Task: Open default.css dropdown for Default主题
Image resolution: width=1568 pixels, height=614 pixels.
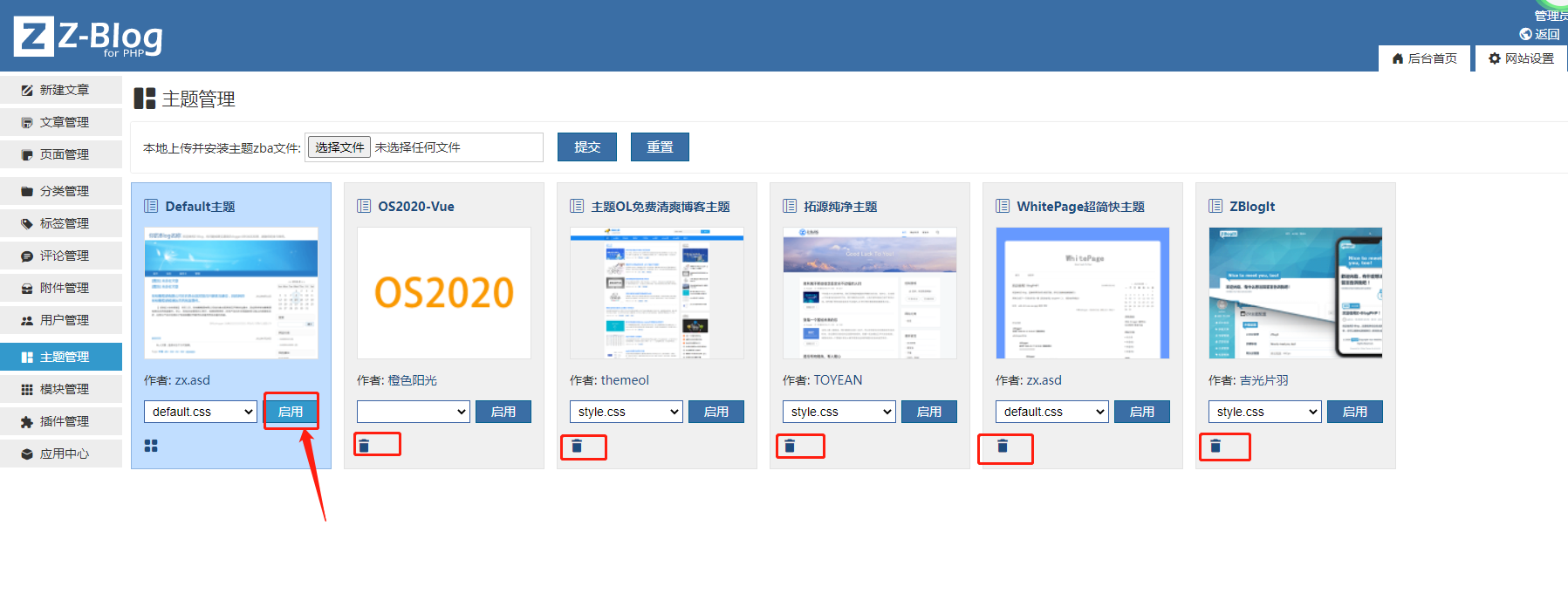Action: [x=201, y=412]
